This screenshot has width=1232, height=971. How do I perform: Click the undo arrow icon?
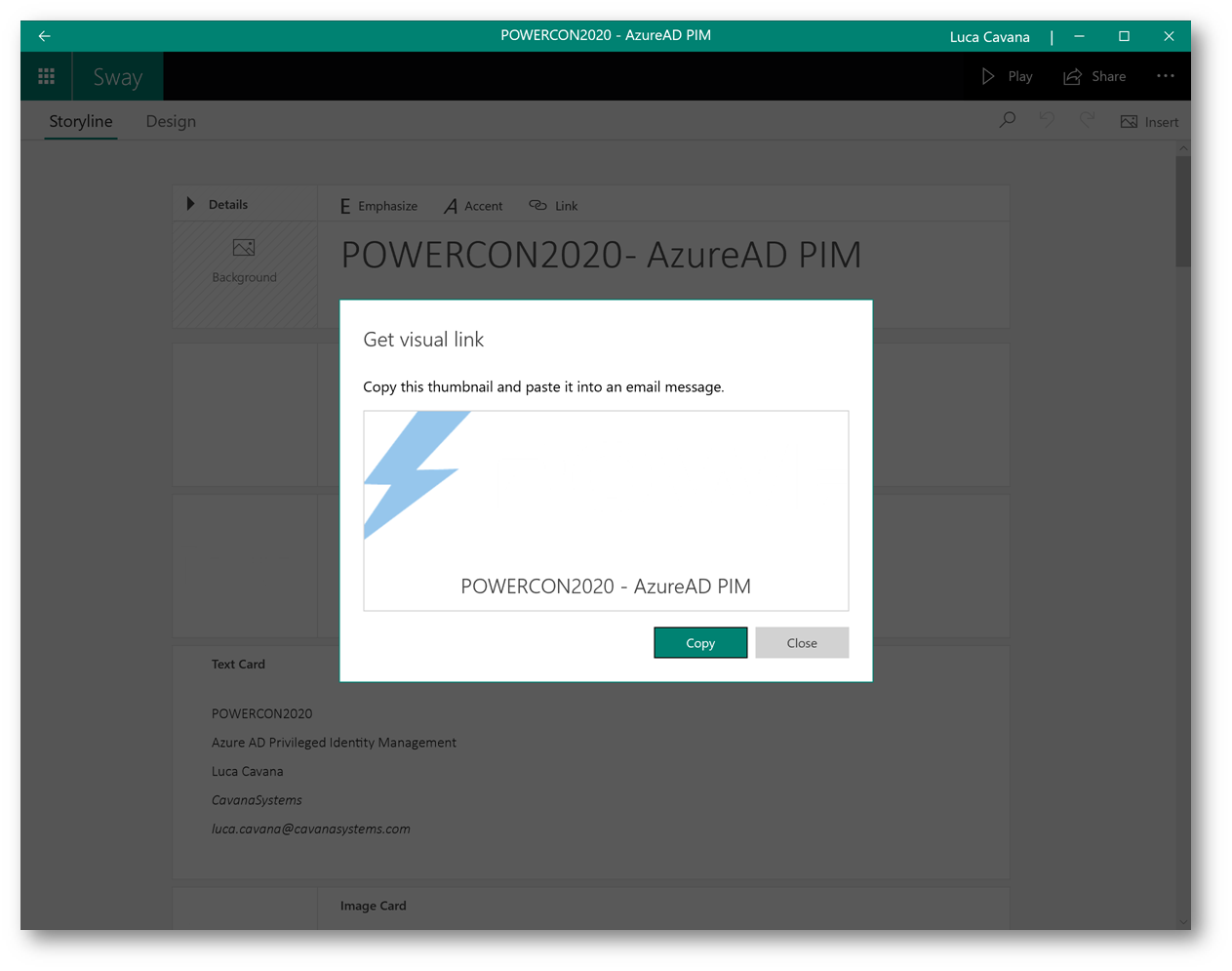pyautogui.click(x=1047, y=120)
